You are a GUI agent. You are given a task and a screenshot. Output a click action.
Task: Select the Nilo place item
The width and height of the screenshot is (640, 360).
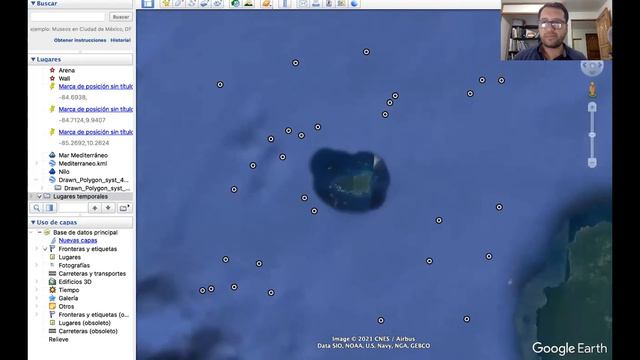point(64,171)
